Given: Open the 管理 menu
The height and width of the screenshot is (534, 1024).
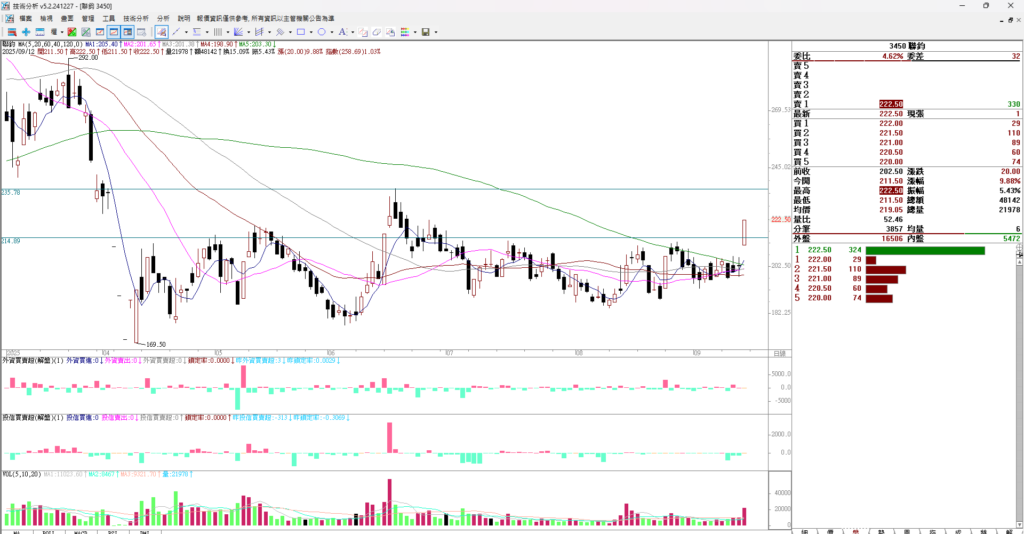Looking at the screenshot, I should point(88,18).
